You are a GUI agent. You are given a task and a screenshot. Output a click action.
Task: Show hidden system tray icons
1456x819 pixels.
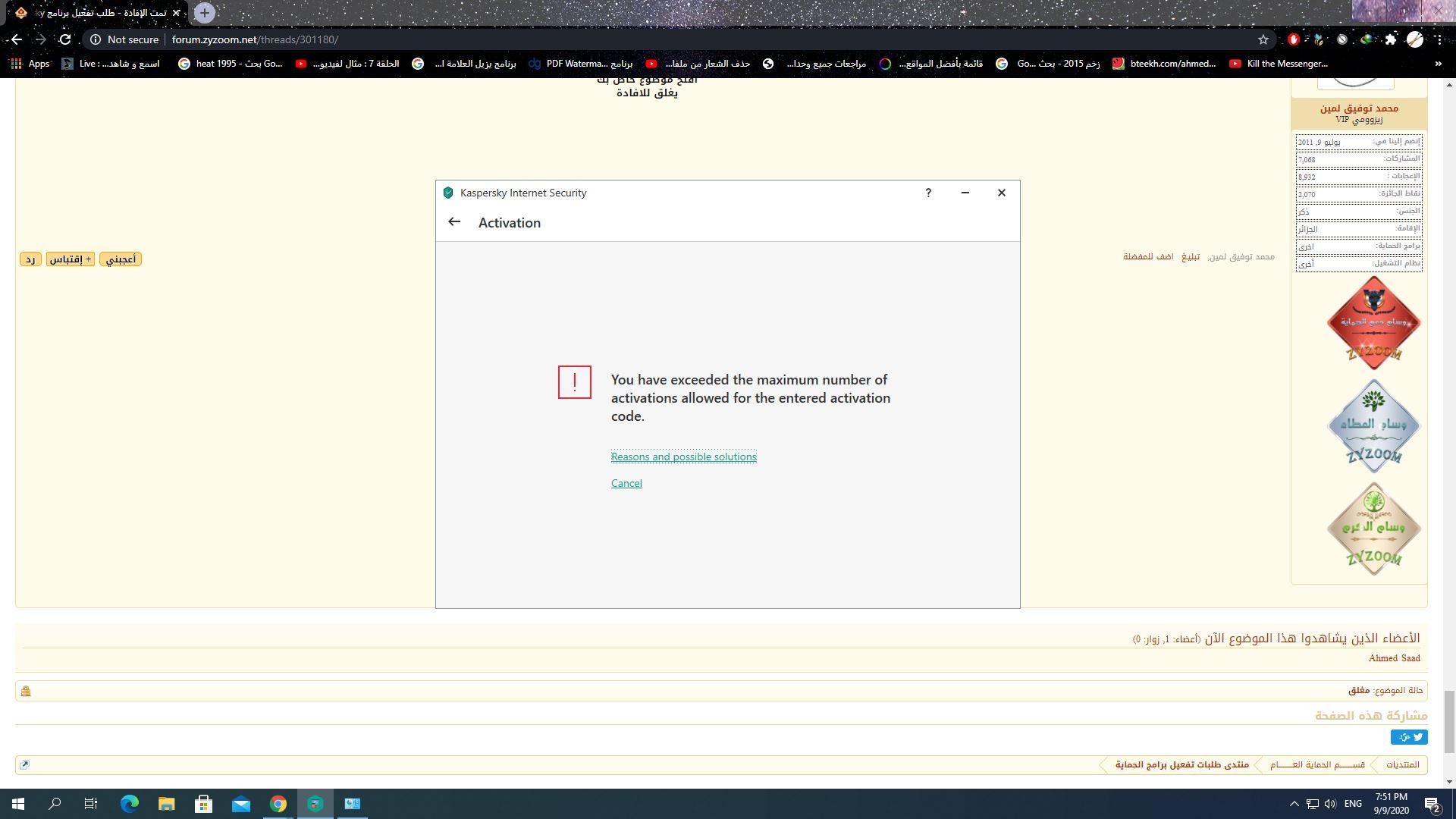coord(1294,804)
